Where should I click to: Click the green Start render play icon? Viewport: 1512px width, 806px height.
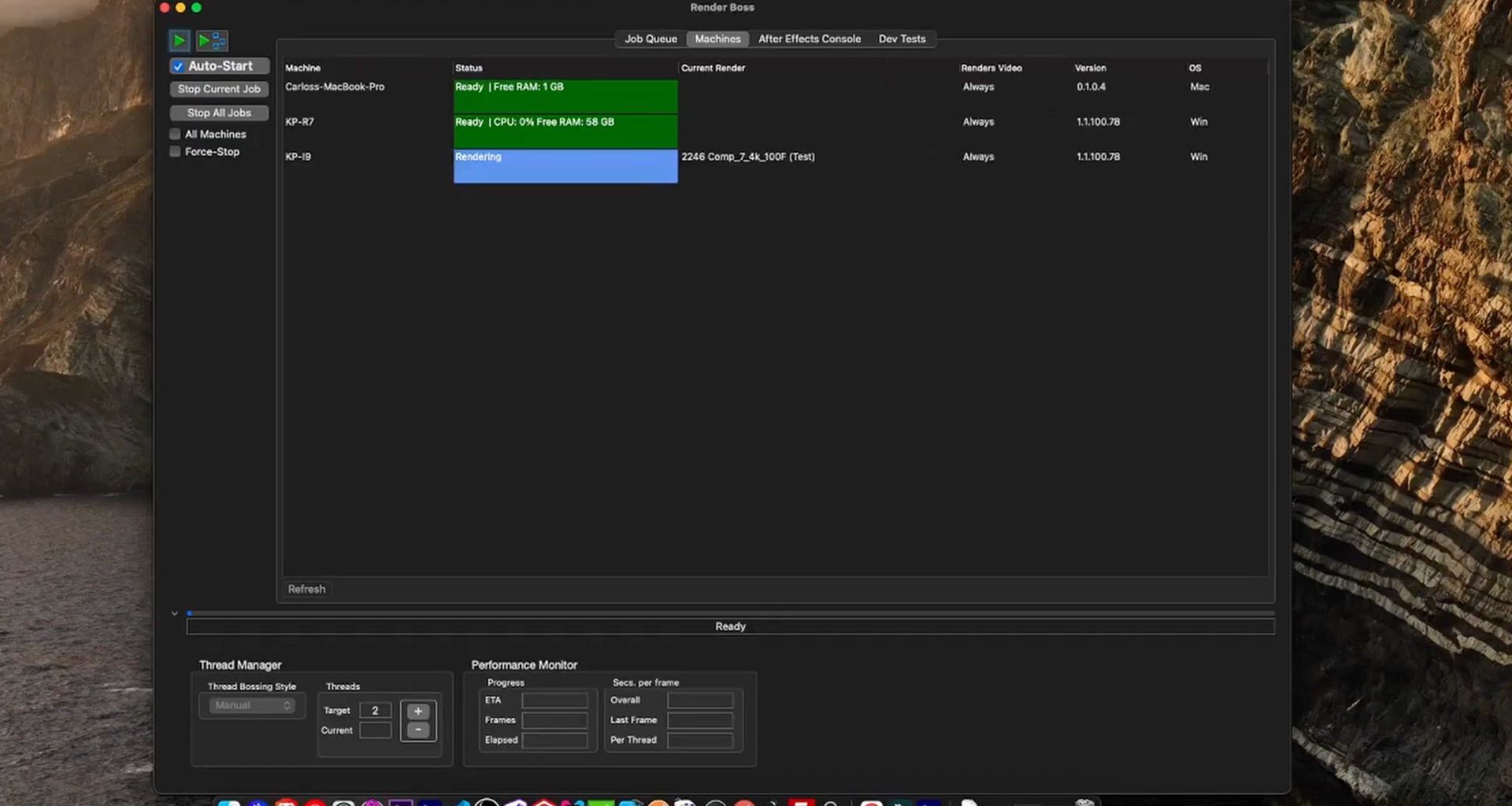pyautogui.click(x=179, y=40)
